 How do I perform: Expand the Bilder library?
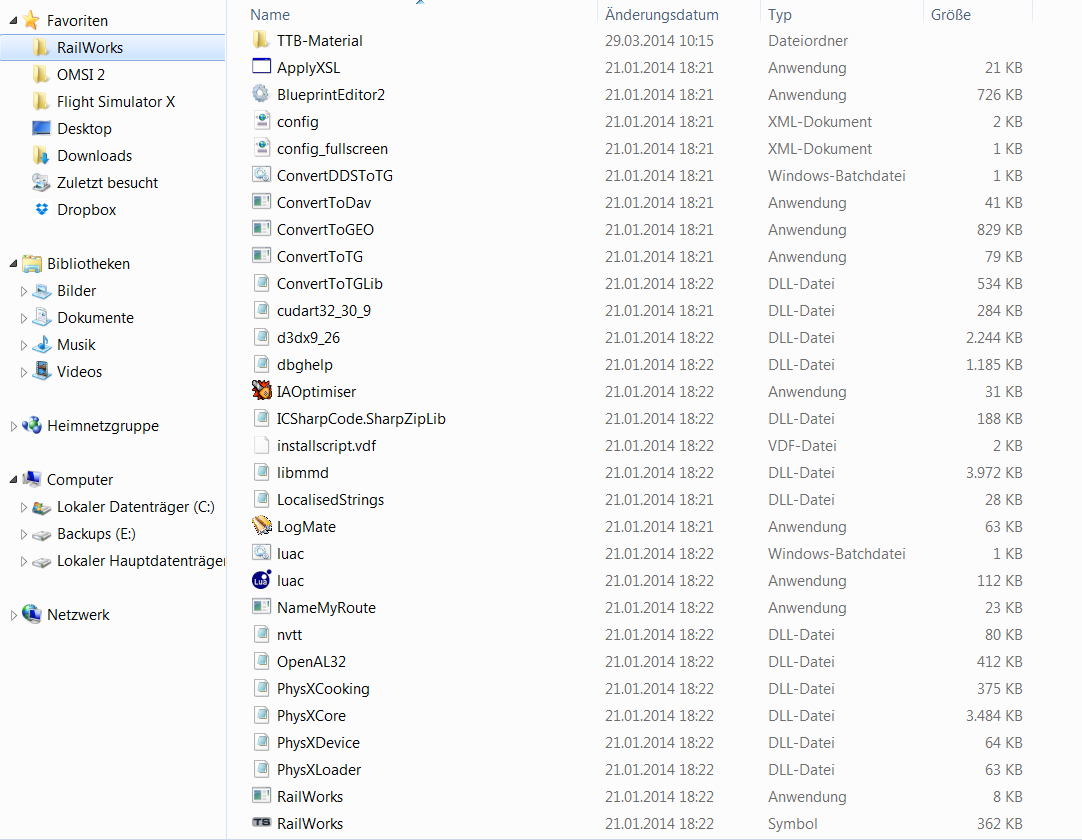click(x=23, y=291)
